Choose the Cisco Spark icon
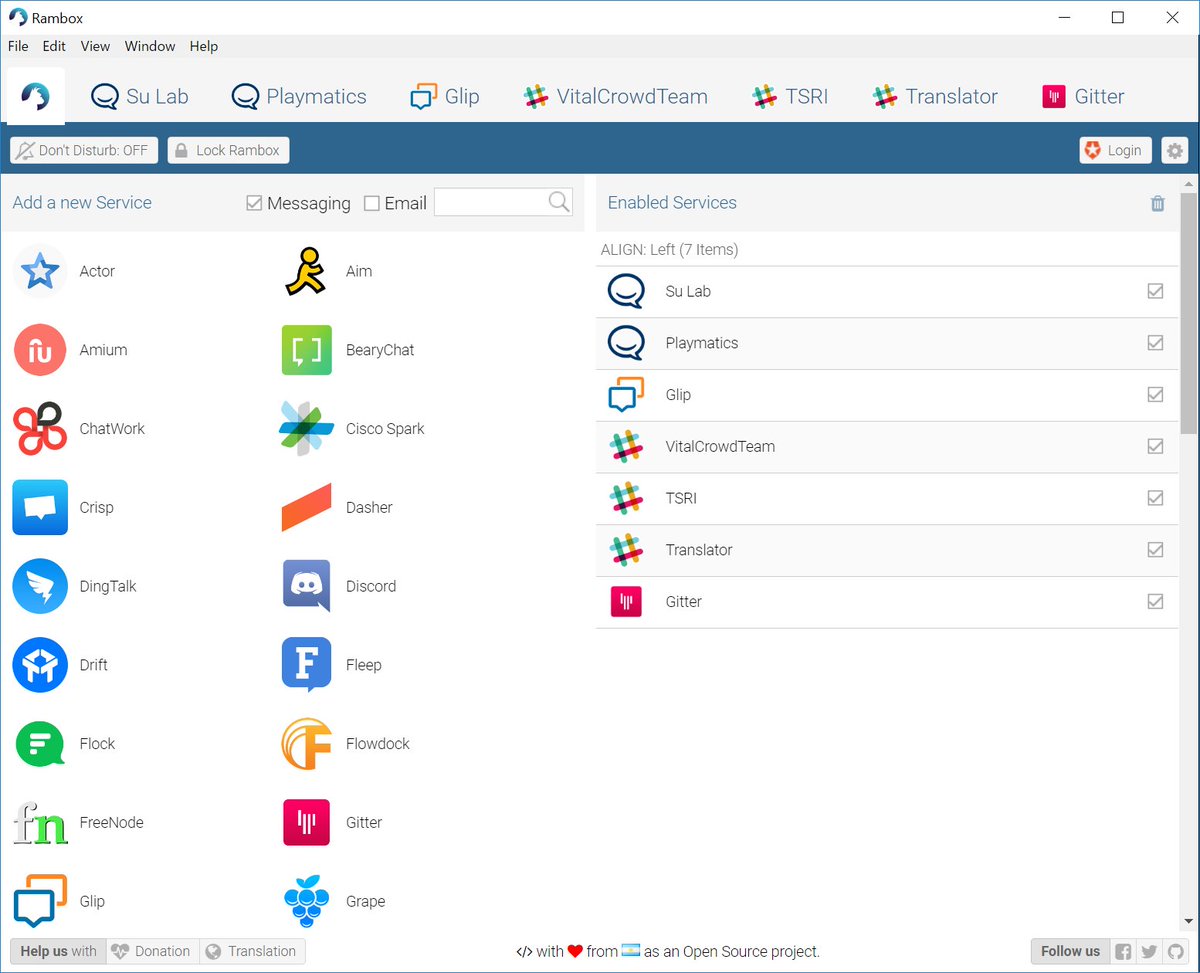 click(306, 429)
